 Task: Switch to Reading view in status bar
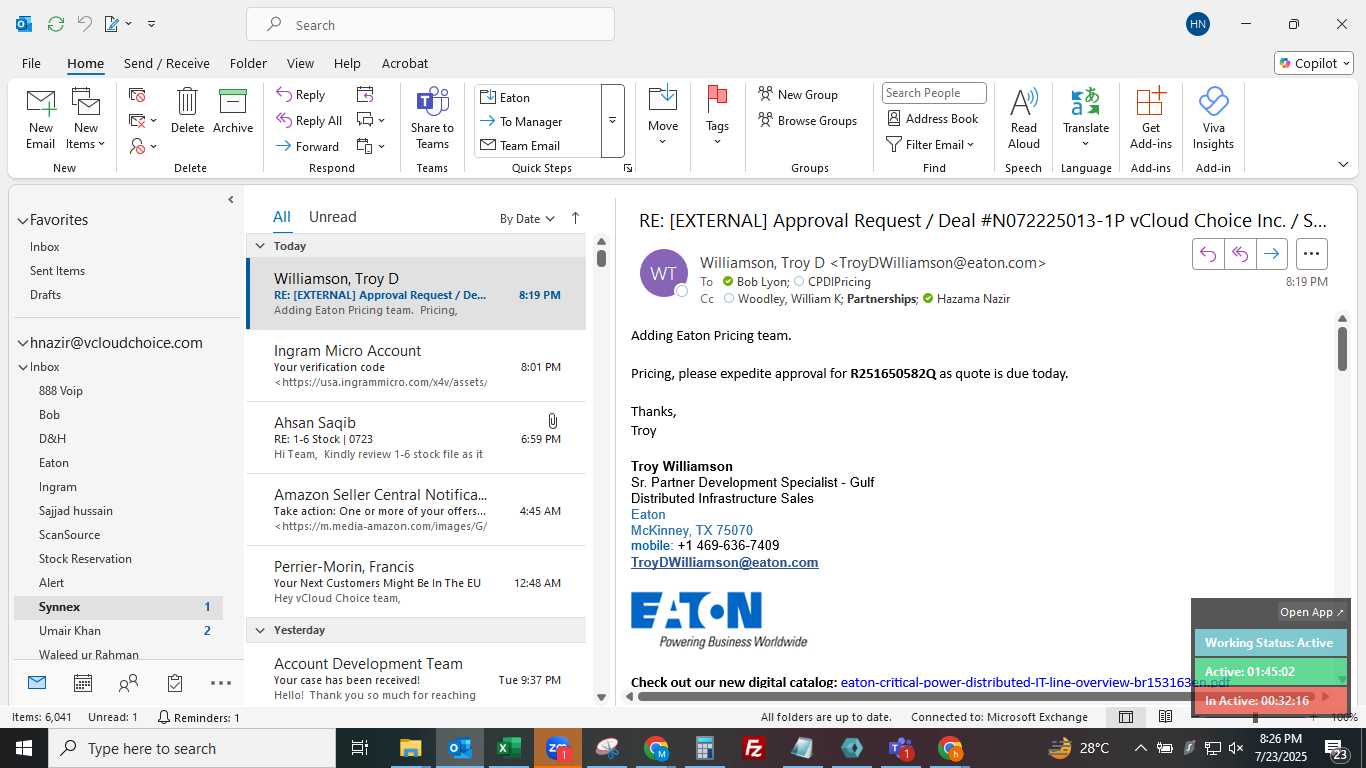1165,717
